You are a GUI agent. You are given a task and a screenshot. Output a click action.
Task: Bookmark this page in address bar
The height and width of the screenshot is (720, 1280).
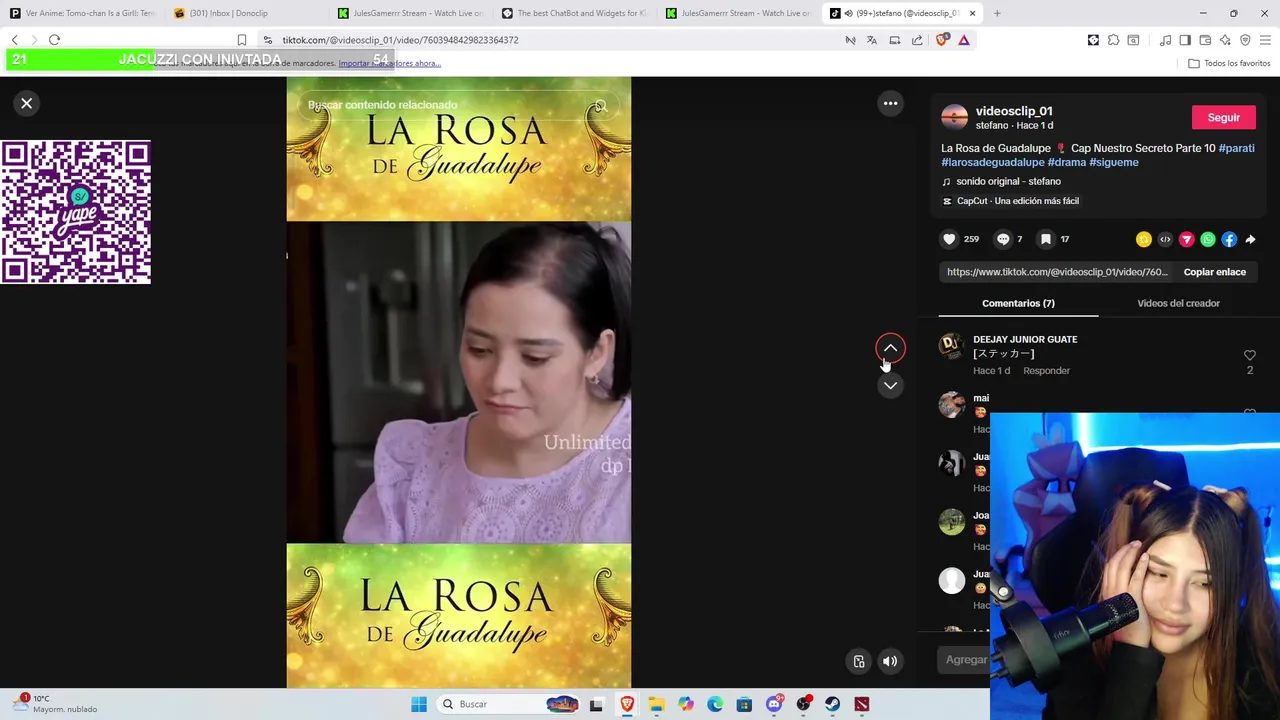point(242,40)
